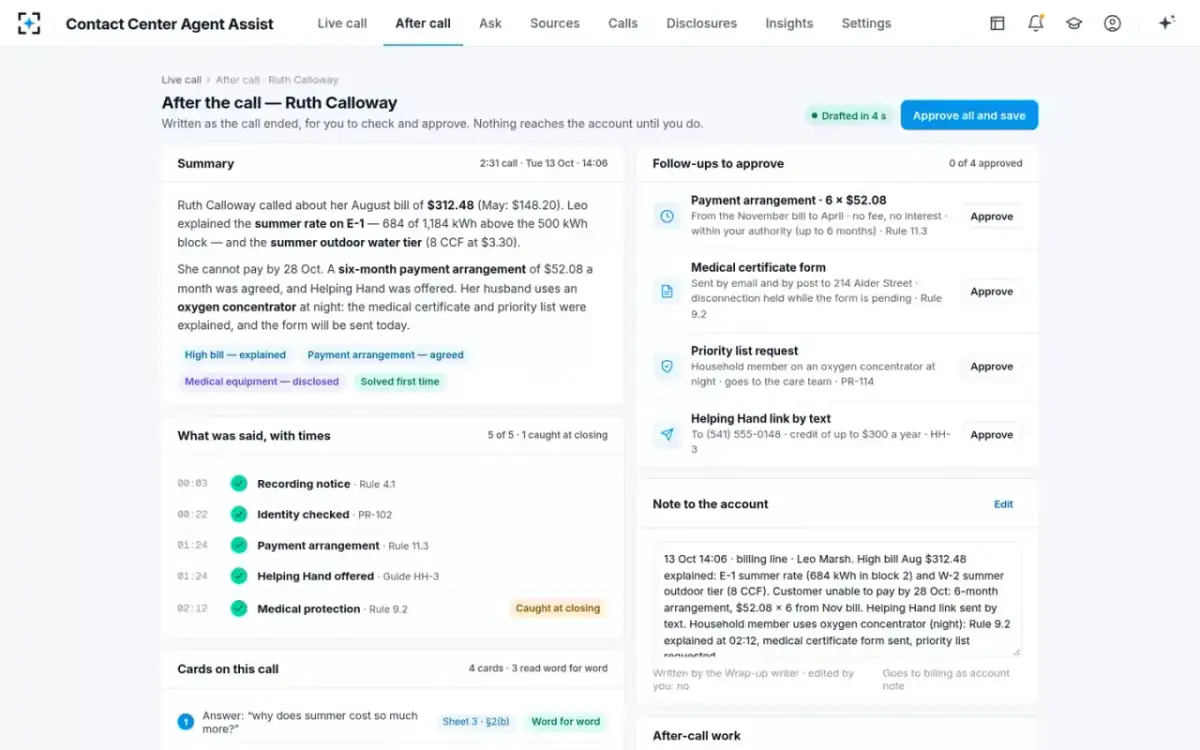Open the Disclosures tab

[701, 23]
